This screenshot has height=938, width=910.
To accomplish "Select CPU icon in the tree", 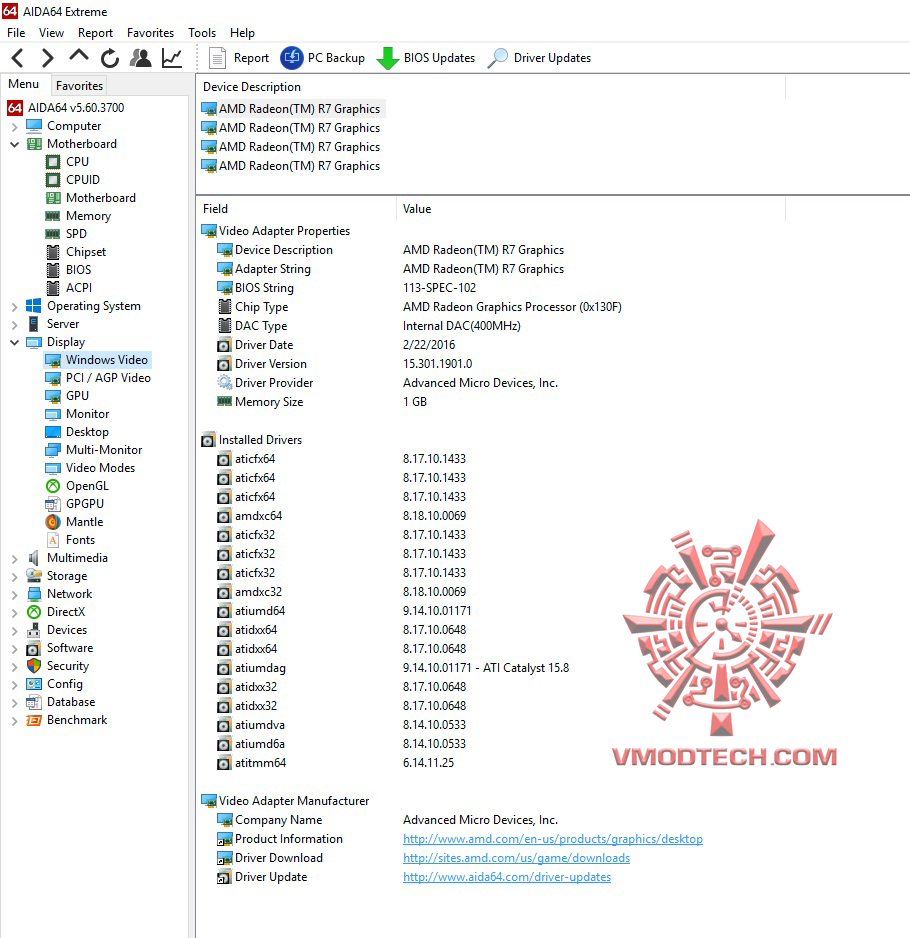I will point(53,162).
